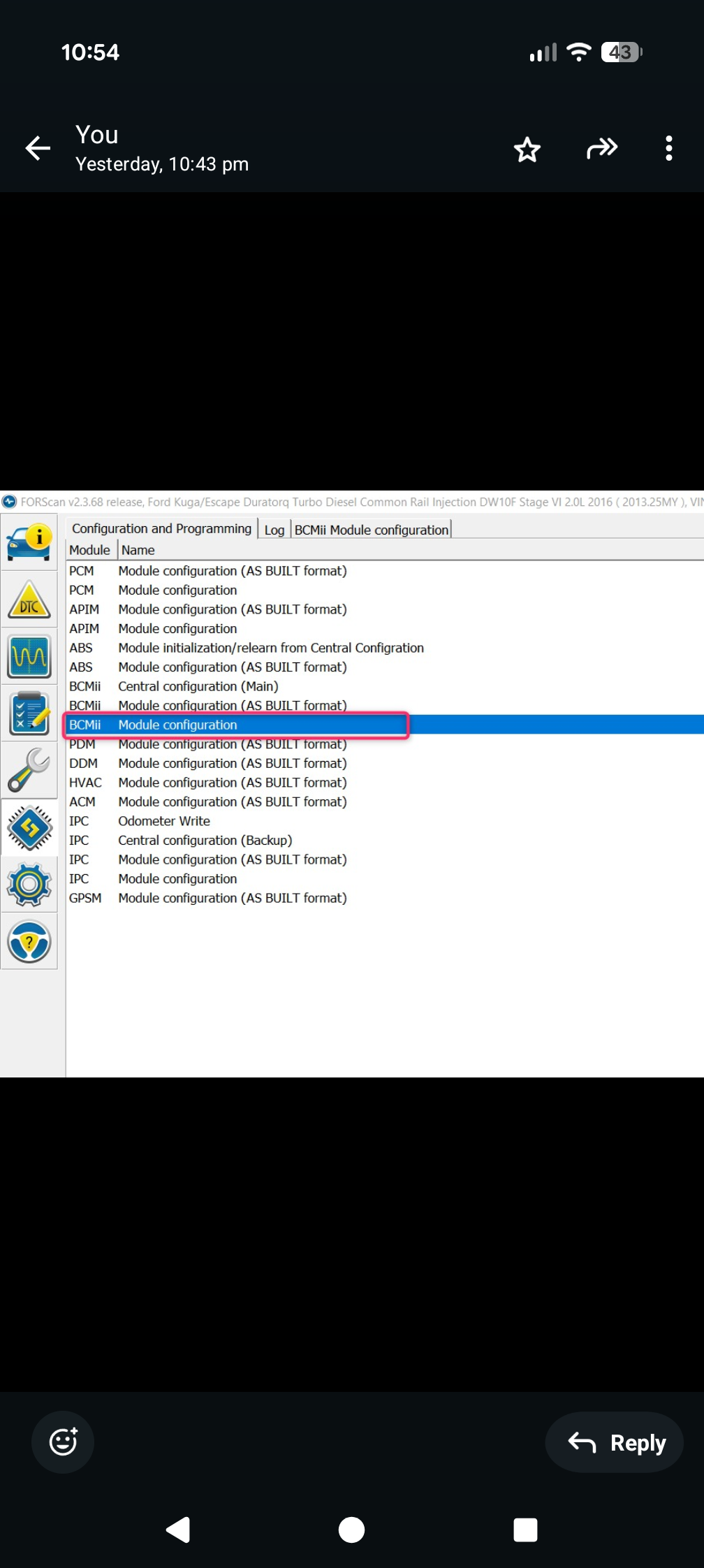This screenshot has width=704, height=1568.
Task: Forward the image with the arrow icon
Action: pyautogui.click(x=602, y=149)
